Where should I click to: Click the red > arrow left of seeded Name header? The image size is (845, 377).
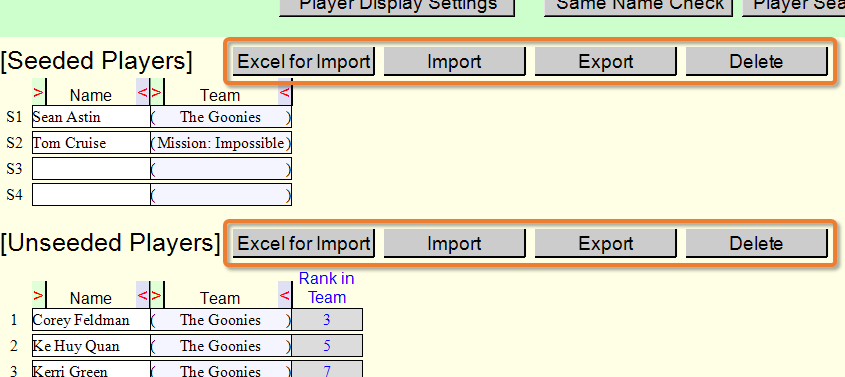pos(38,92)
